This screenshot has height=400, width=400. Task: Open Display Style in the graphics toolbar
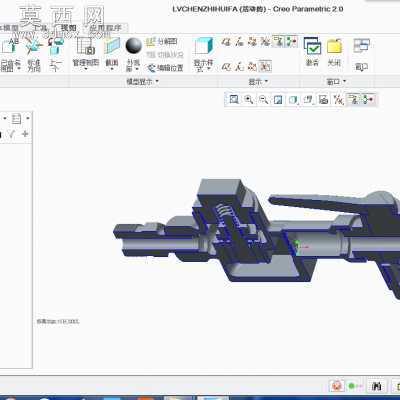pos(293,100)
